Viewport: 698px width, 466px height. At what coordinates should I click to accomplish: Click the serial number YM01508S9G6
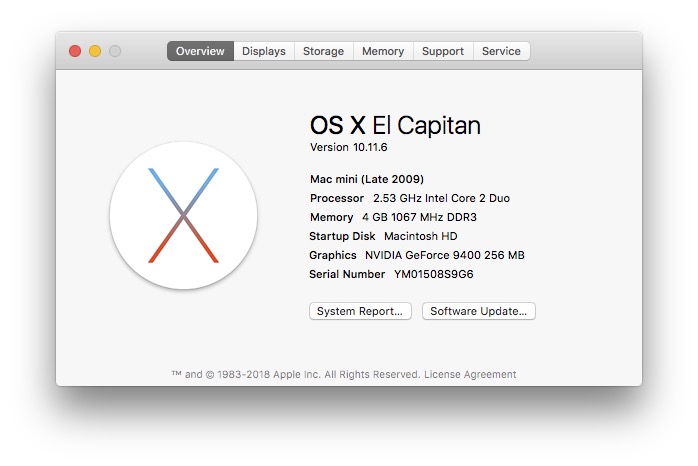(x=434, y=274)
